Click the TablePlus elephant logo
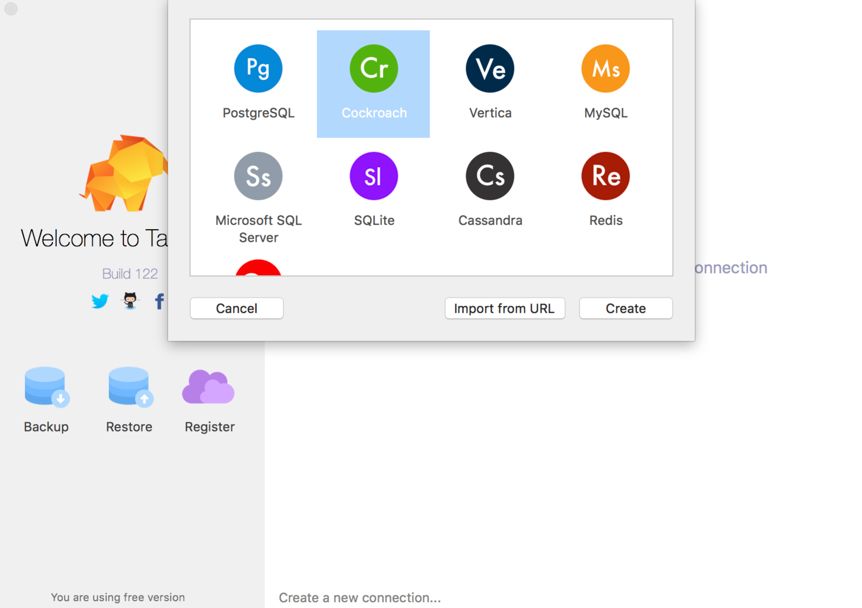862x608 pixels. pos(125,173)
